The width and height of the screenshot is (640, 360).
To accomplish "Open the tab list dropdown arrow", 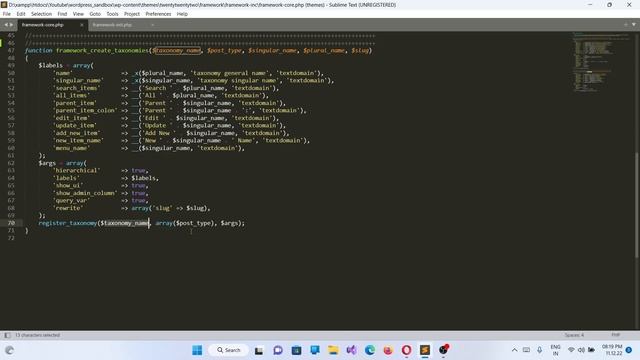I will [x=634, y=24].
